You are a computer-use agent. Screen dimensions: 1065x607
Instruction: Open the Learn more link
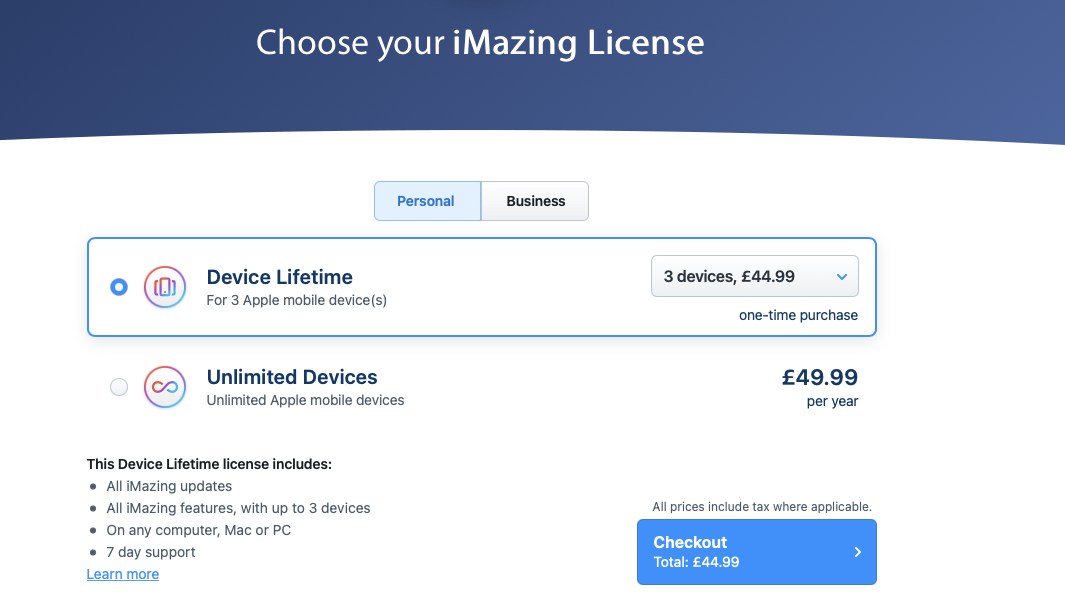pos(123,574)
